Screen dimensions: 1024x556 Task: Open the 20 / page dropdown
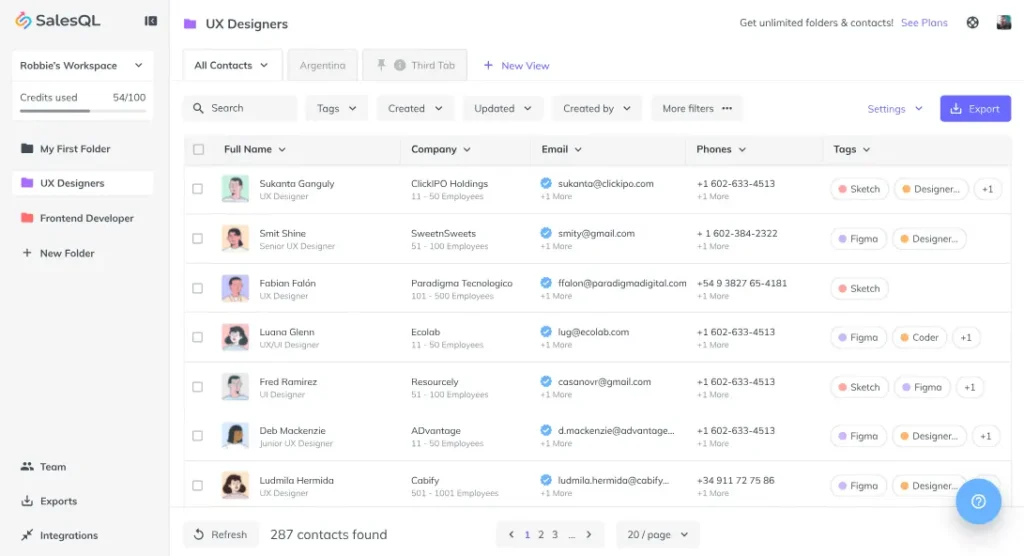(657, 534)
